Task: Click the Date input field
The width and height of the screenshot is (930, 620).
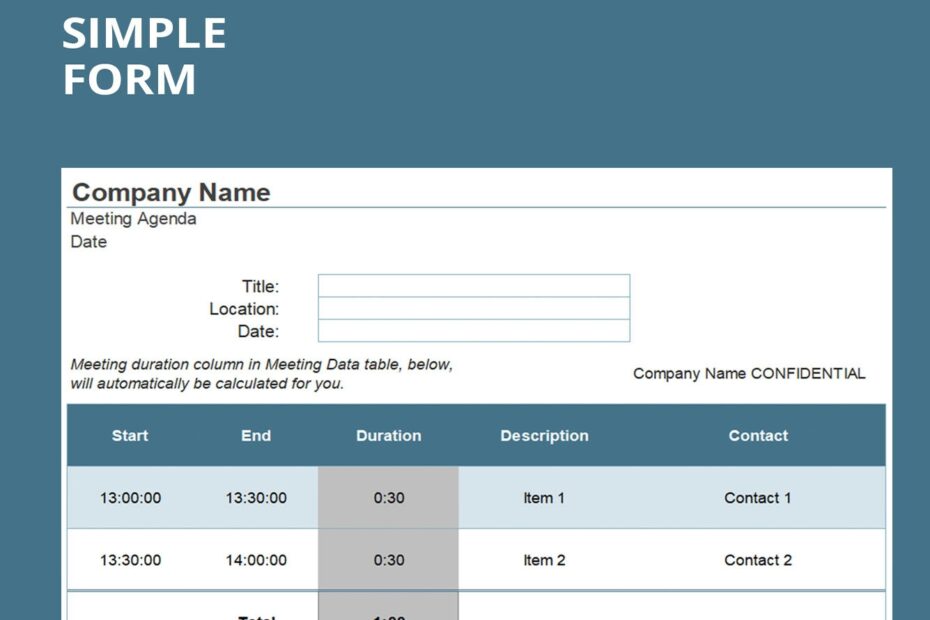Action: click(x=472, y=331)
